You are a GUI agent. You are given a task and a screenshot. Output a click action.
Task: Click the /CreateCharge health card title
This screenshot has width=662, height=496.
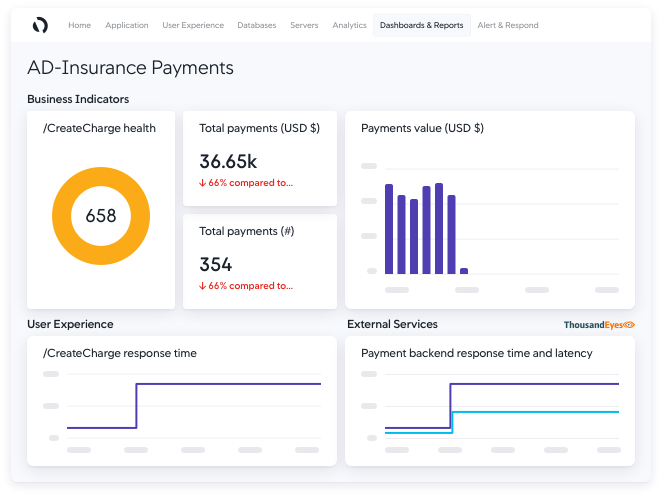tap(99, 128)
